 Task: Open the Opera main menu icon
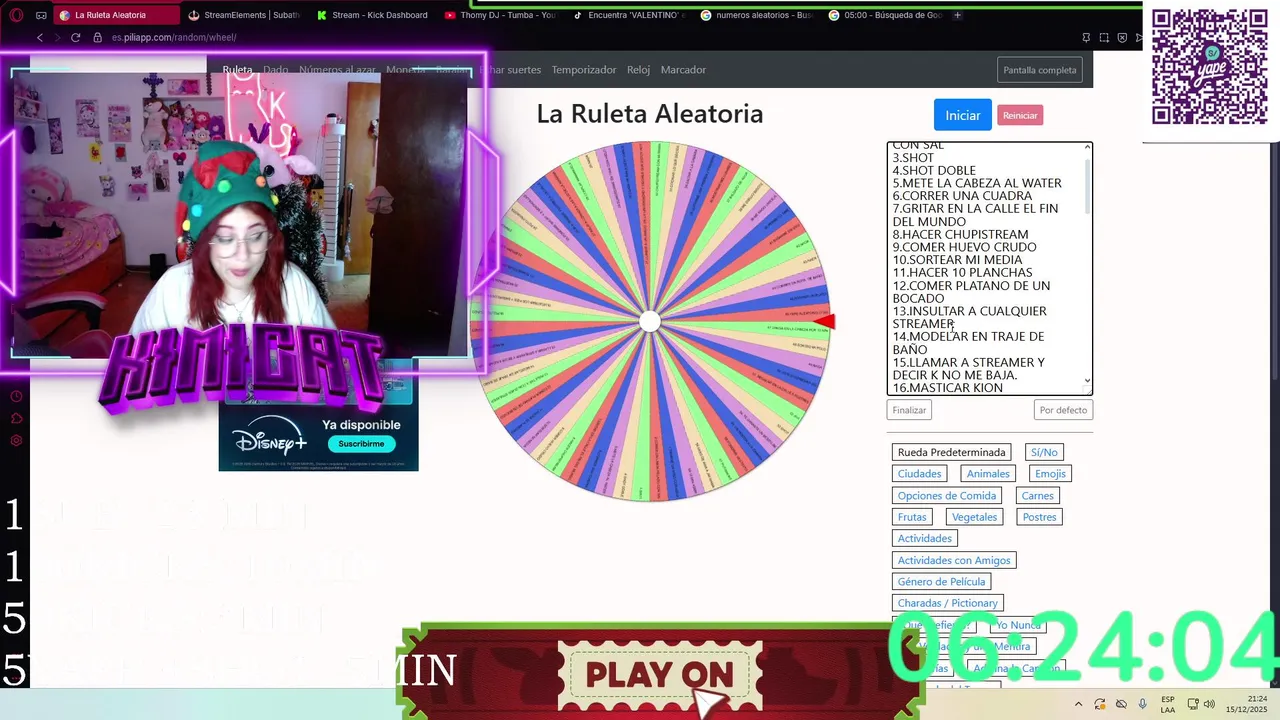pyautogui.click(x=16, y=15)
